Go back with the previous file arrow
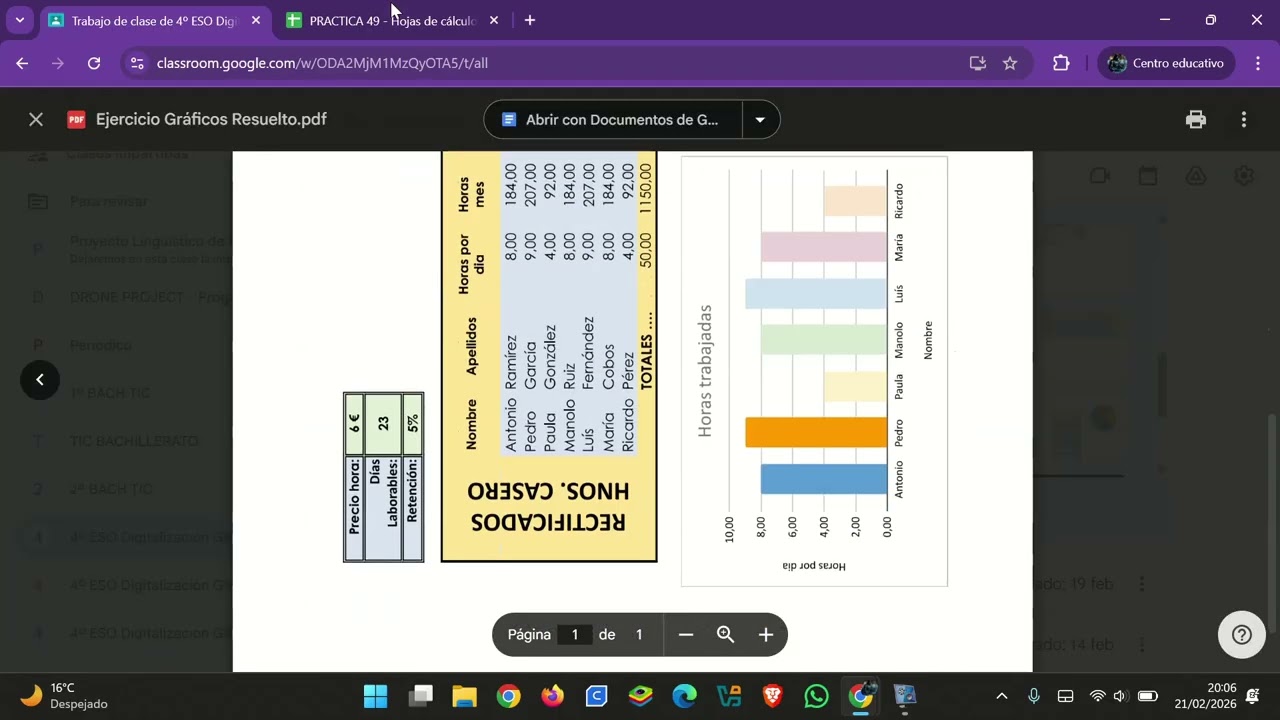 click(x=40, y=379)
